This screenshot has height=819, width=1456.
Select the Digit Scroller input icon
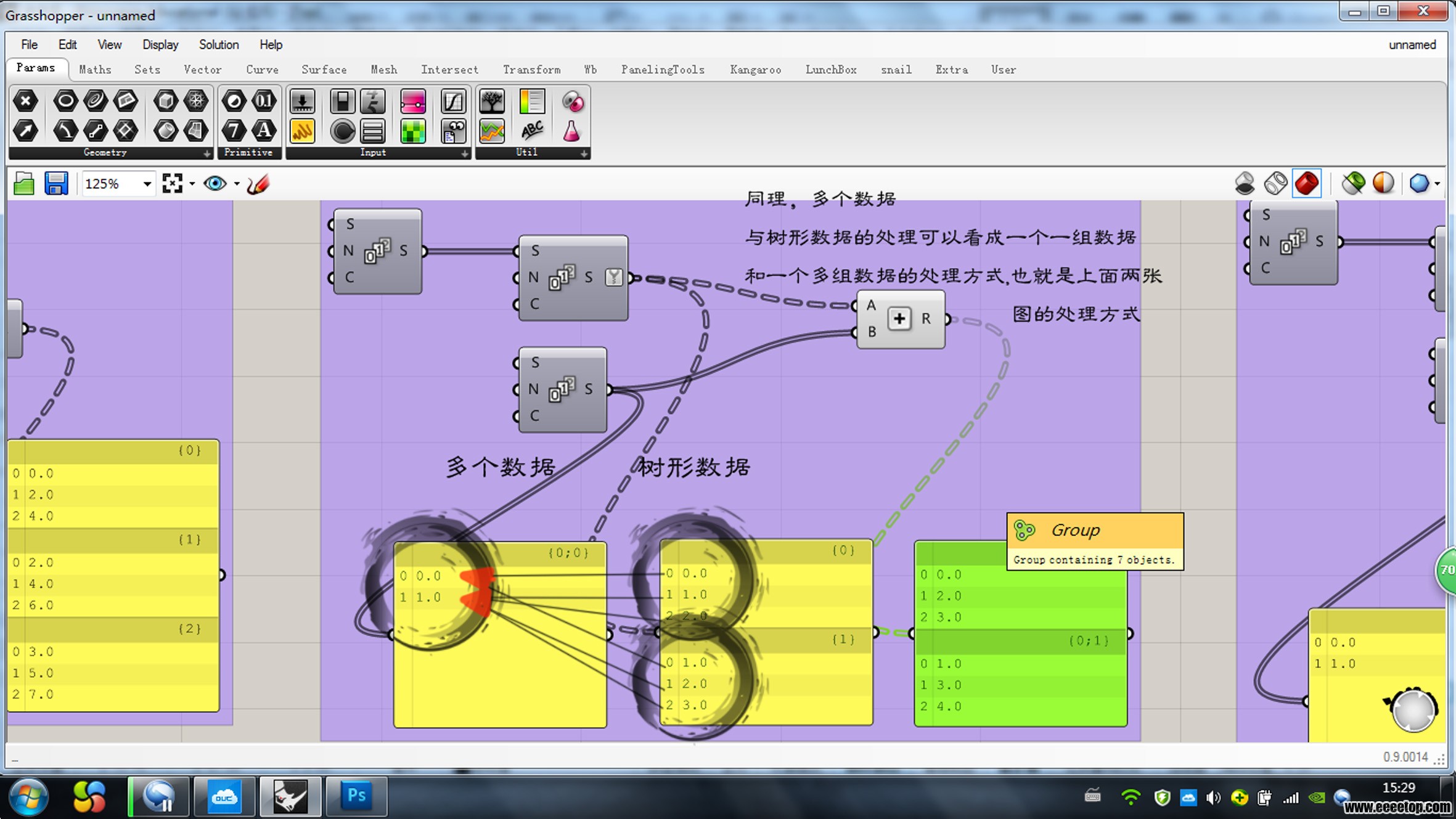pos(372,101)
